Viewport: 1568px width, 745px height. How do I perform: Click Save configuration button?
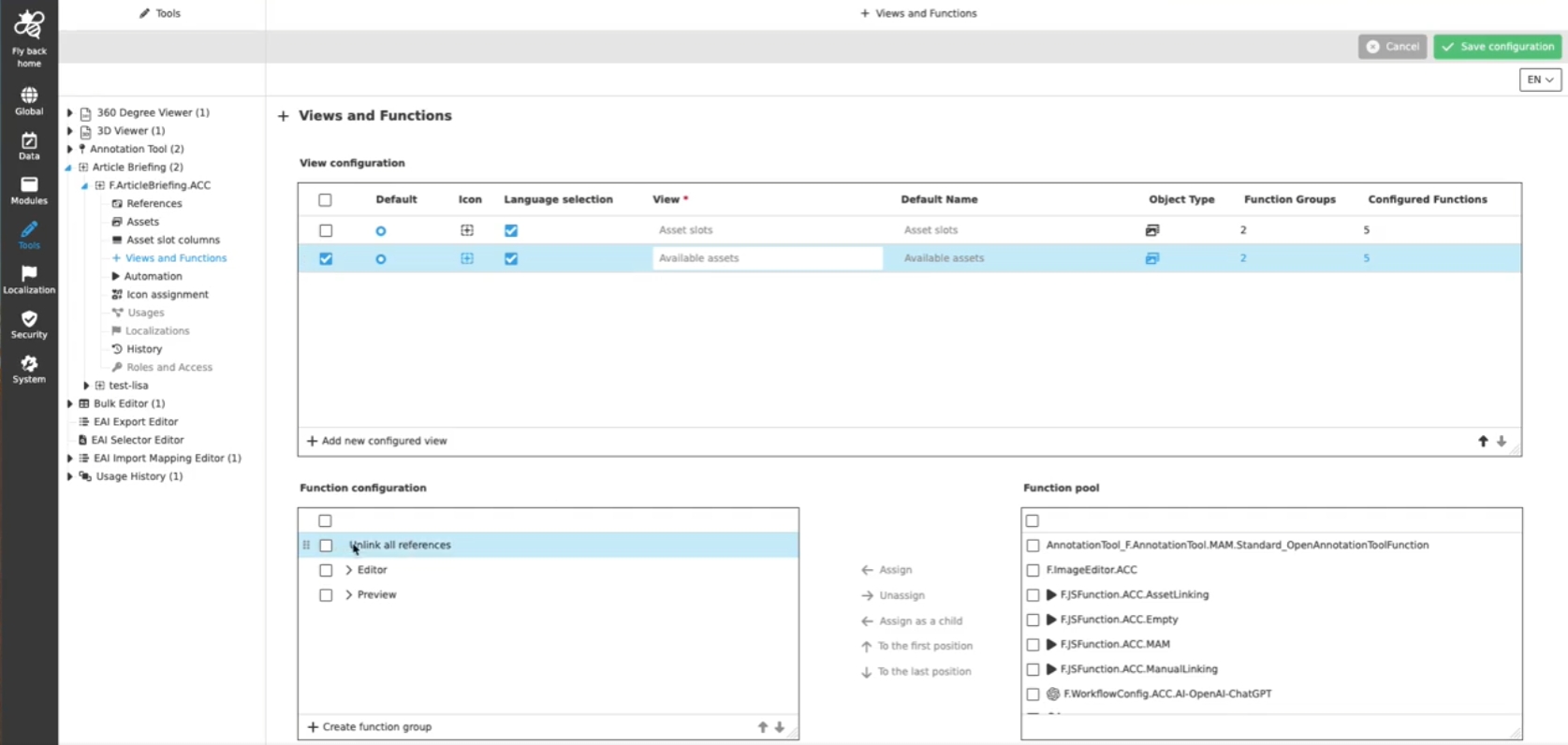1498,47
